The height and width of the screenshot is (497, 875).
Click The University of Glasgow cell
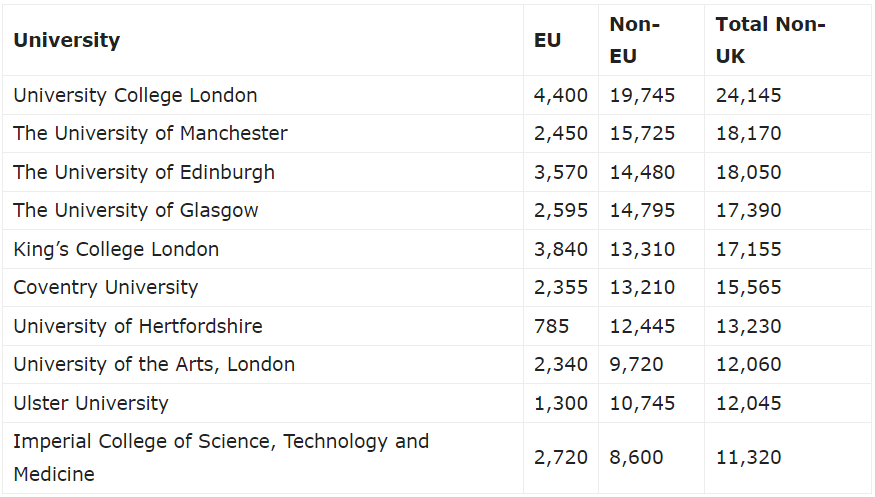pos(136,211)
